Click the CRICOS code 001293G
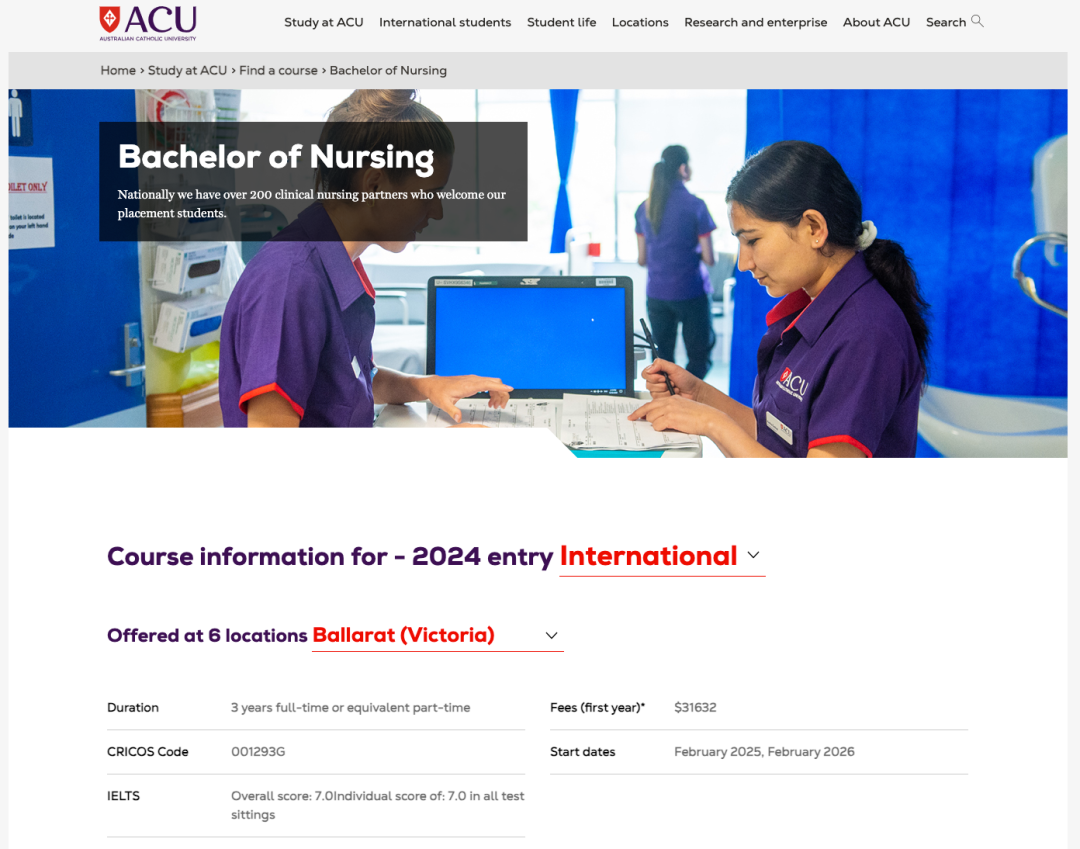This screenshot has width=1080, height=849. (x=258, y=752)
